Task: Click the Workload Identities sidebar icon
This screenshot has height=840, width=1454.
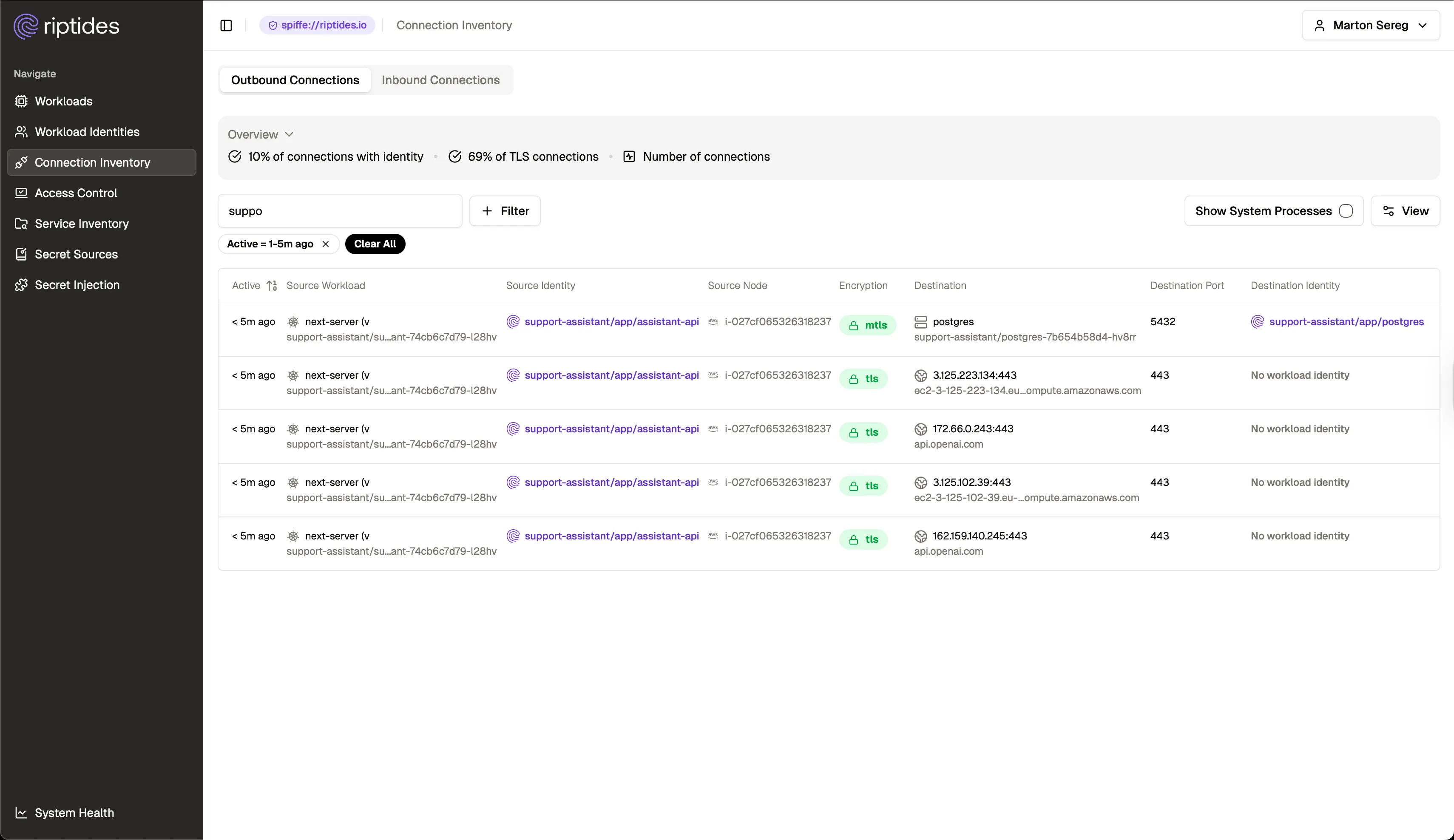Action: tap(21, 131)
